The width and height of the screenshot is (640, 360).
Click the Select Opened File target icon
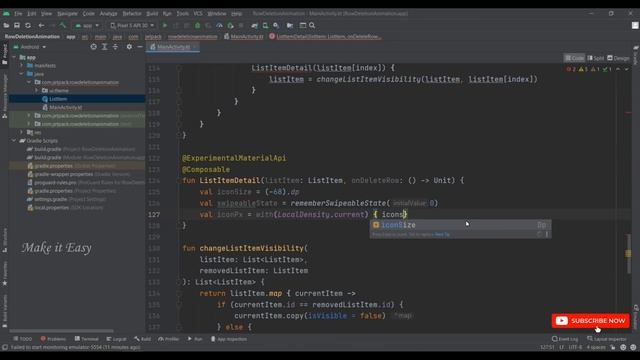(93, 47)
